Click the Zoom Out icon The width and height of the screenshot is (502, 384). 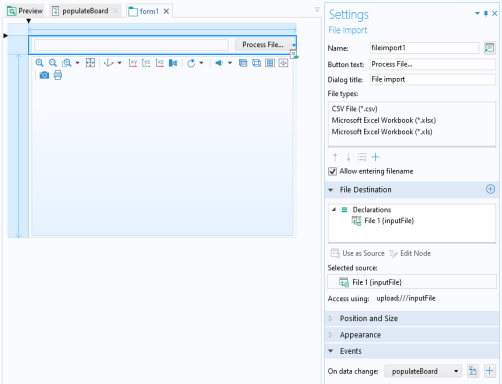click(53, 63)
